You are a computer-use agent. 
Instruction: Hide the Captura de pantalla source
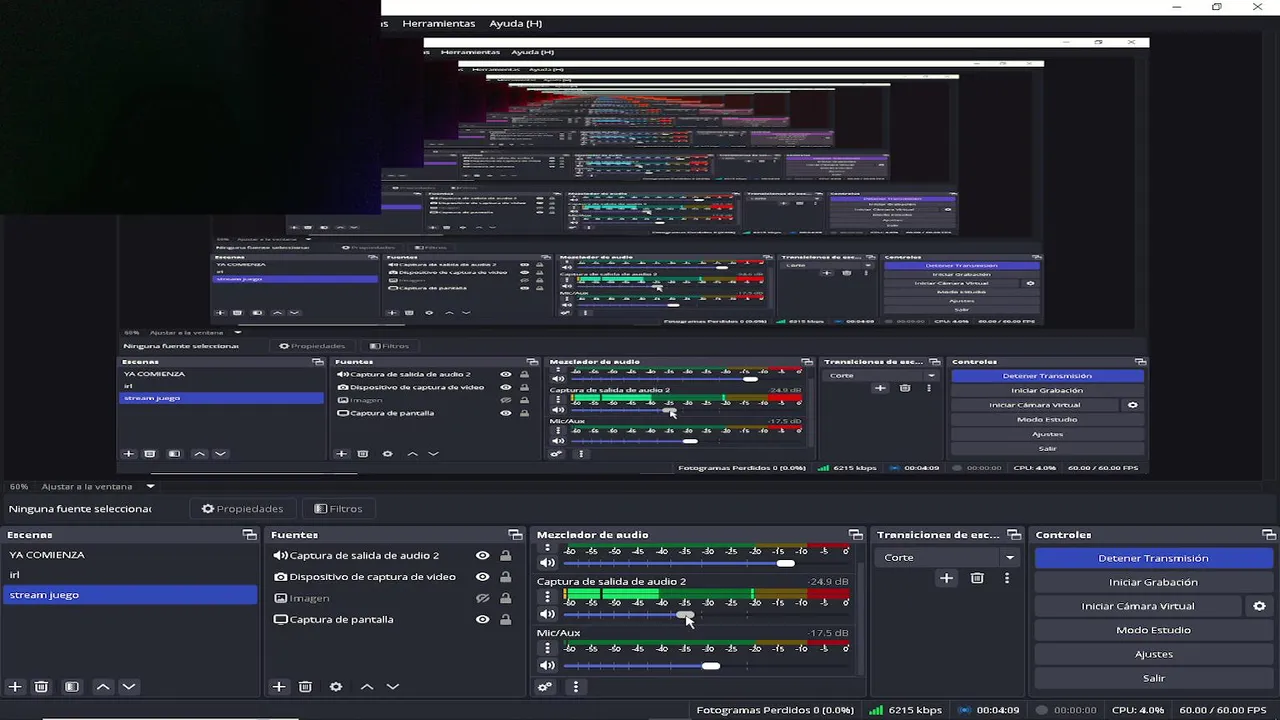482,619
